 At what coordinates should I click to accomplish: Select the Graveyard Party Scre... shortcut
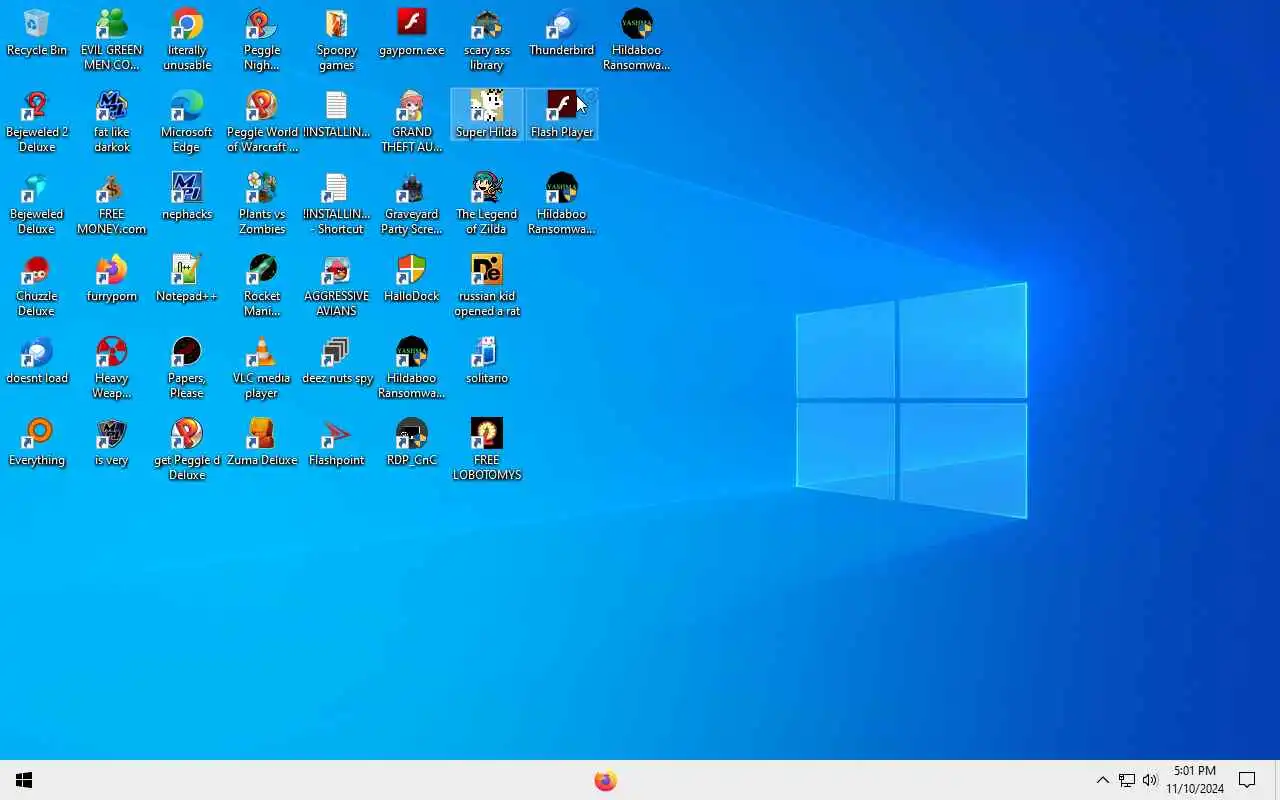point(412,204)
